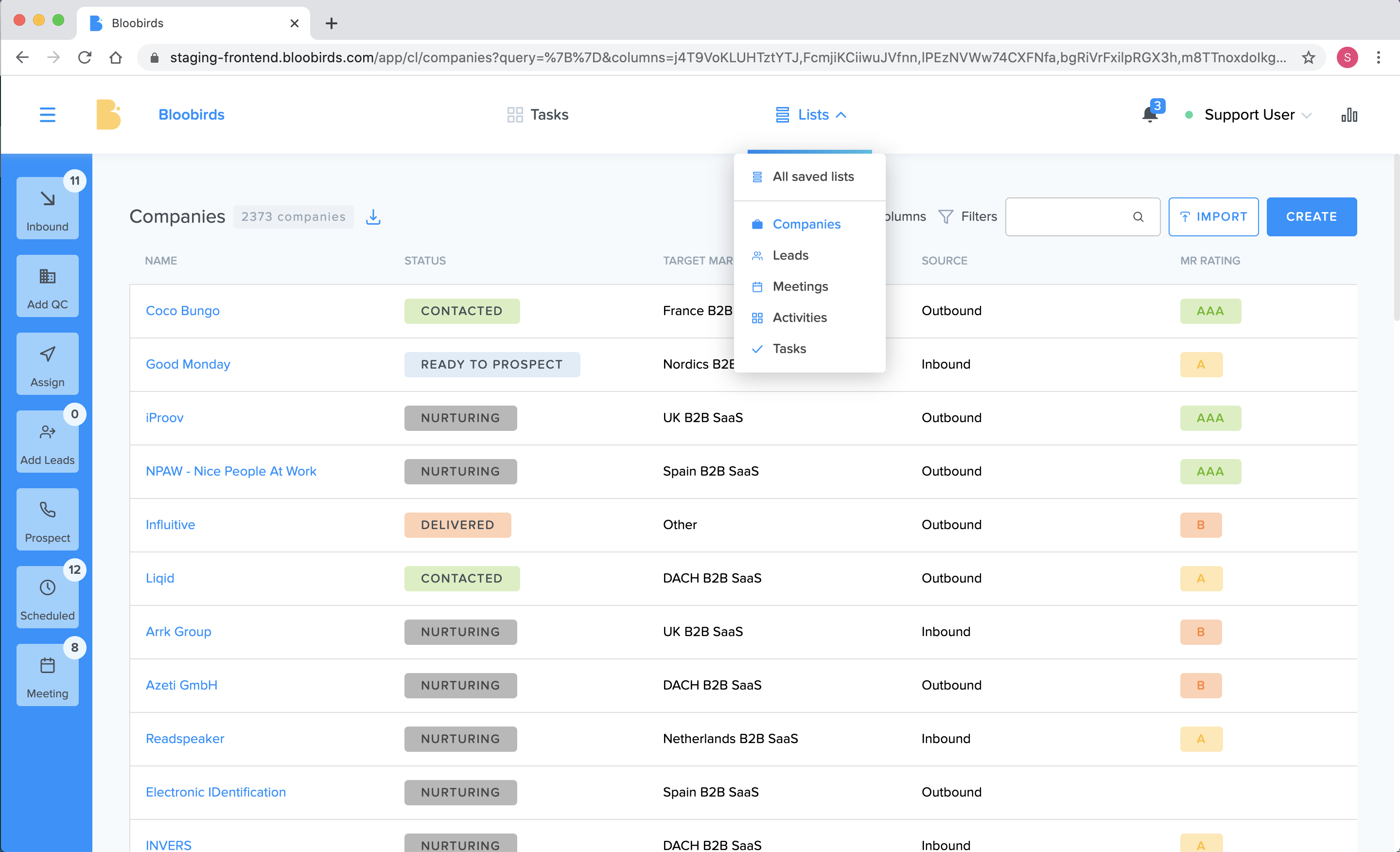Bookmark this page with star icon
The image size is (1400, 852).
click(1308, 57)
